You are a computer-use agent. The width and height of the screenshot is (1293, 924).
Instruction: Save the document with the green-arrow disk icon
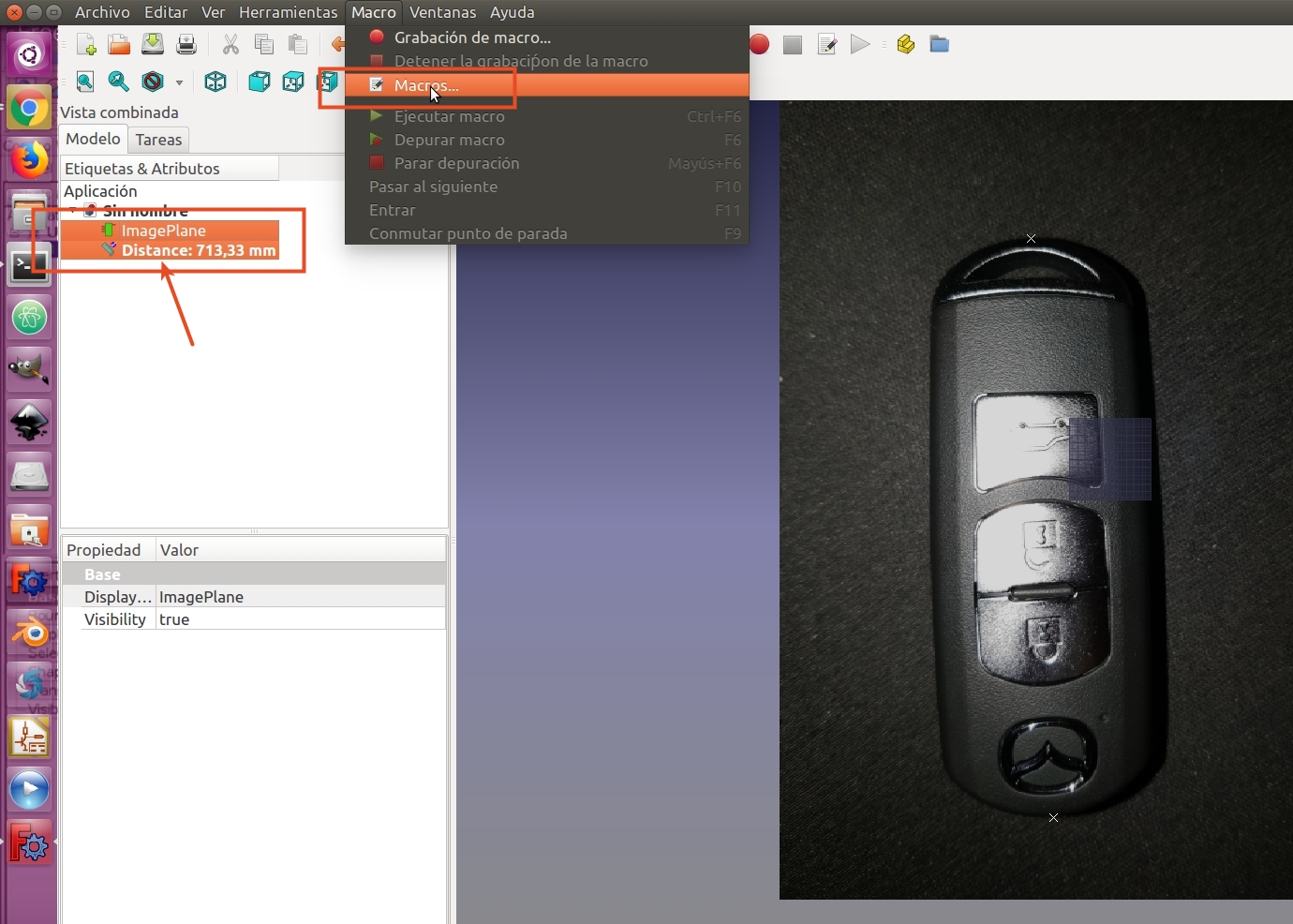(x=153, y=44)
